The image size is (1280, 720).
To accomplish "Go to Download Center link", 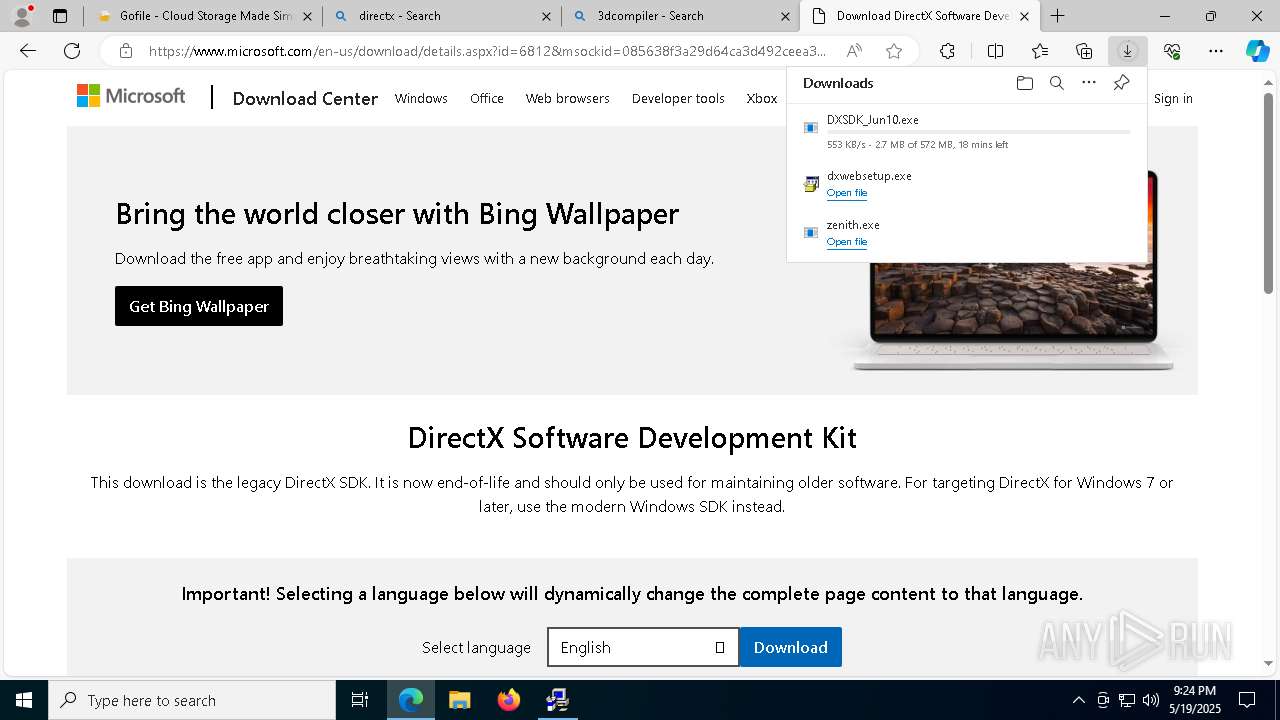I will click(305, 98).
